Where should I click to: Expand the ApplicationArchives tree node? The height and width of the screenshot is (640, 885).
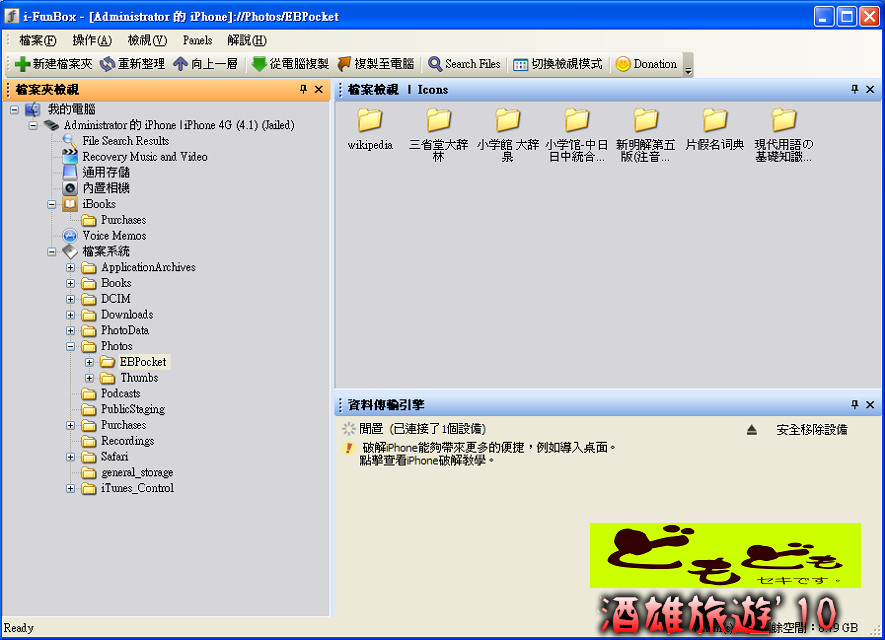click(71, 267)
